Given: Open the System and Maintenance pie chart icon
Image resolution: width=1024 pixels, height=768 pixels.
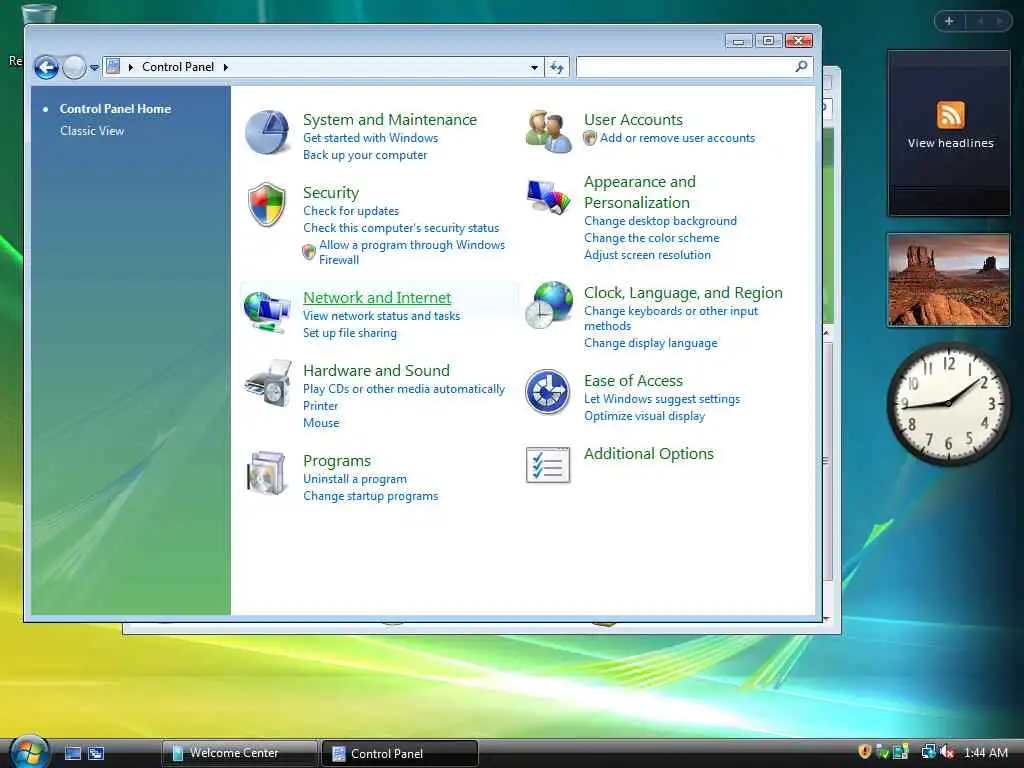Looking at the screenshot, I should point(267,133).
